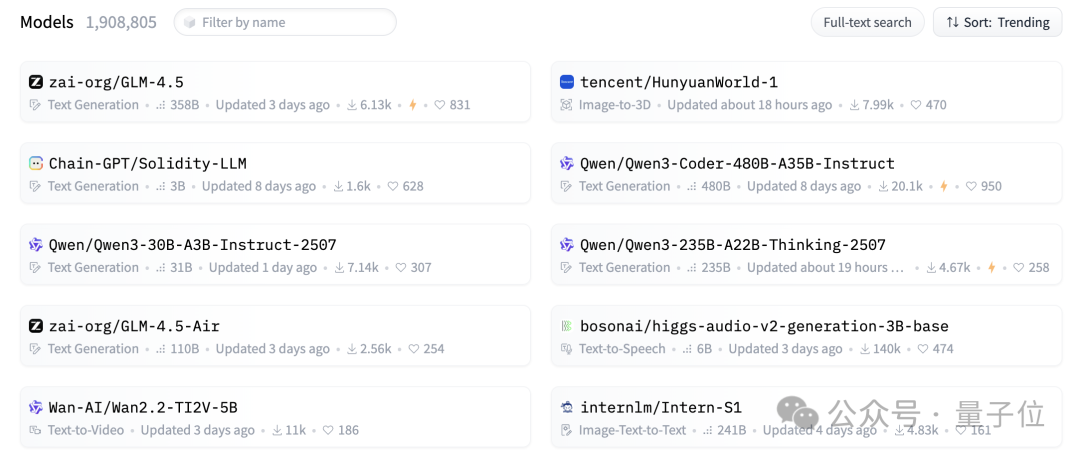Click the Text Generation icon on GLM-4.5-Air card
Screen dimensions: 1080x458
coord(36,349)
